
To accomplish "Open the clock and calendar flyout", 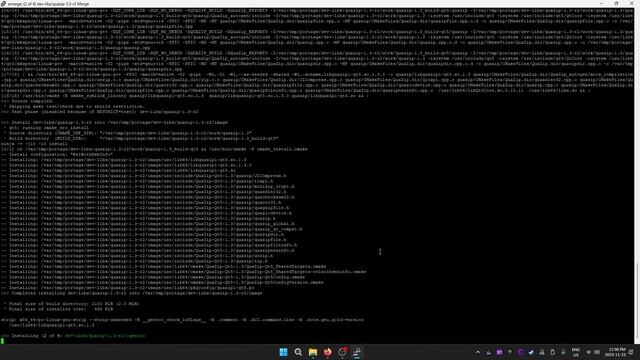I will tap(616, 352).
